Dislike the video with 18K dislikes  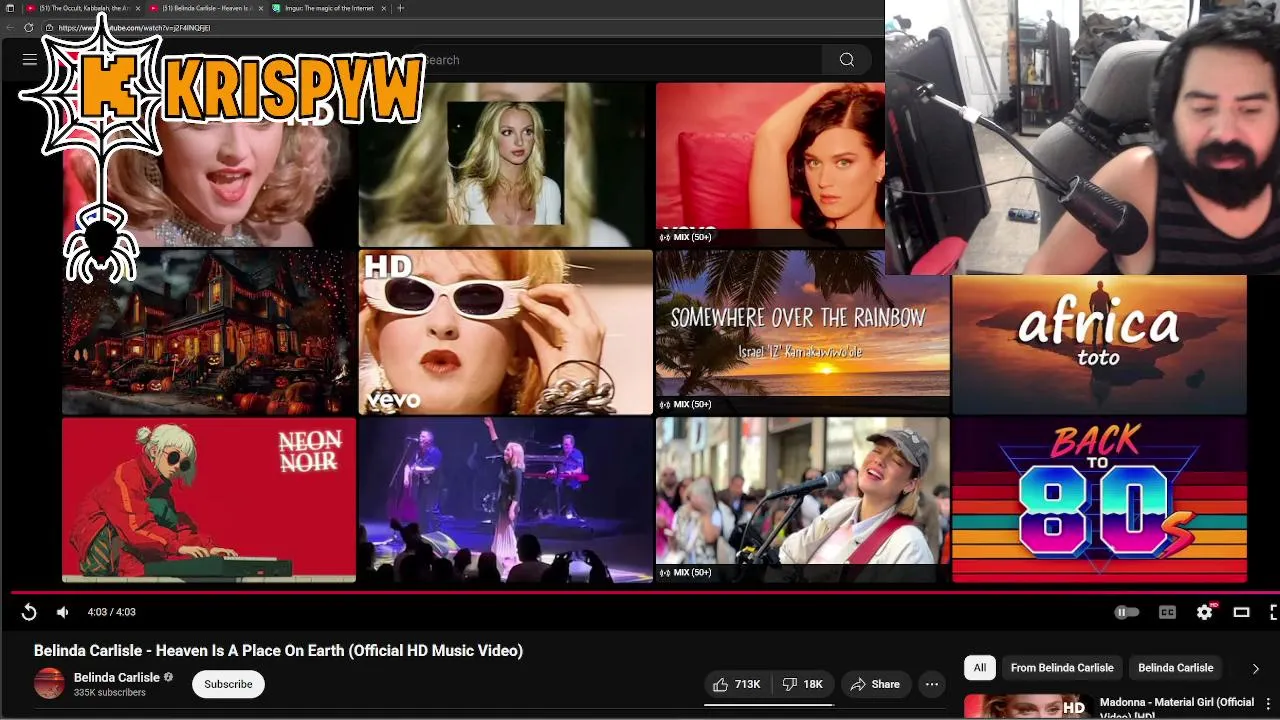[803, 684]
